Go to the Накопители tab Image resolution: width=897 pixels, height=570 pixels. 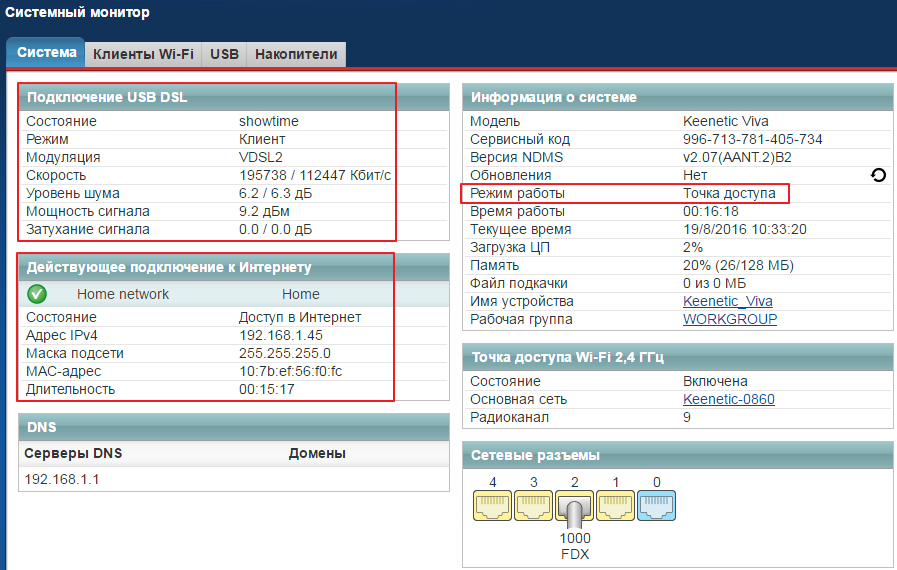click(x=296, y=54)
